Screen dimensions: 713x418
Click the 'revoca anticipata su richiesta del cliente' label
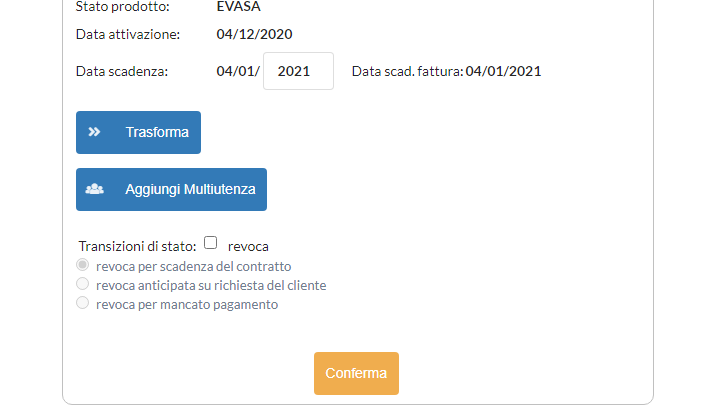211,286
